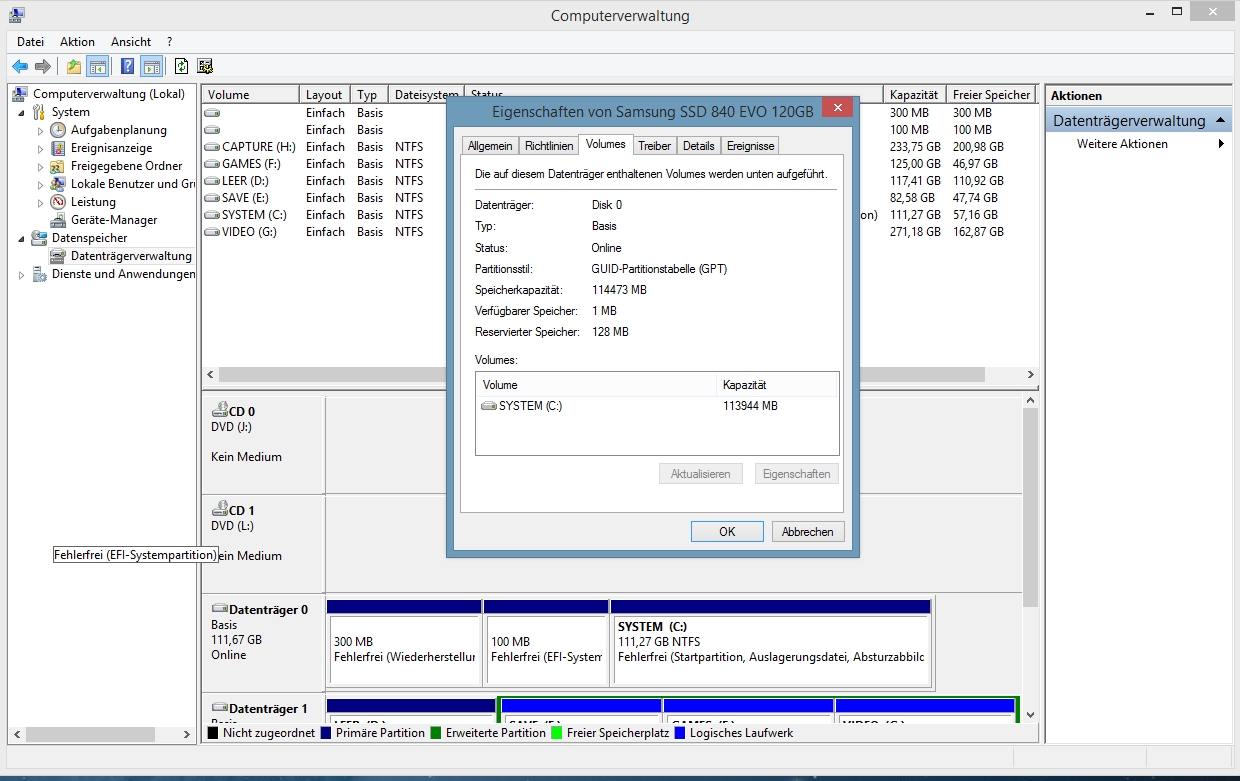Sort by the Kapazität column in the main list
The width and height of the screenshot is (1240, 781).
coord(915,95)
